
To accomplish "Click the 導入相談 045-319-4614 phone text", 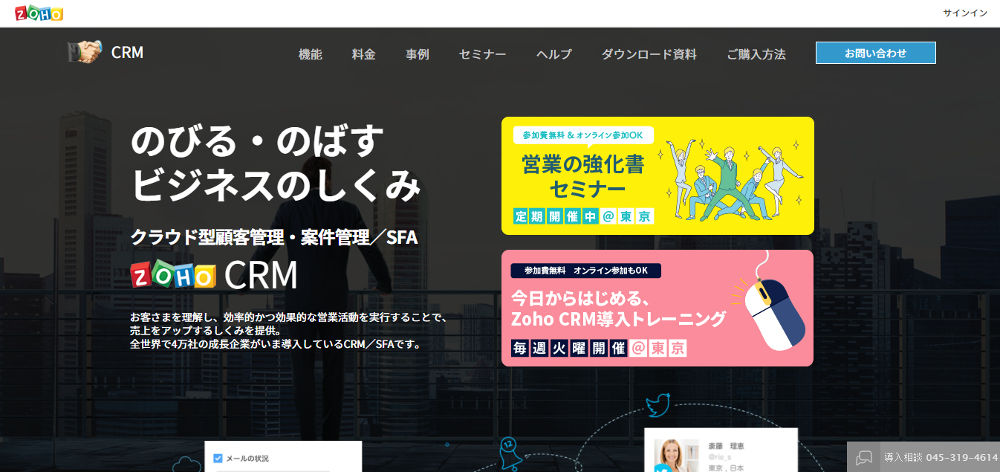I will [x=941, y=457].
